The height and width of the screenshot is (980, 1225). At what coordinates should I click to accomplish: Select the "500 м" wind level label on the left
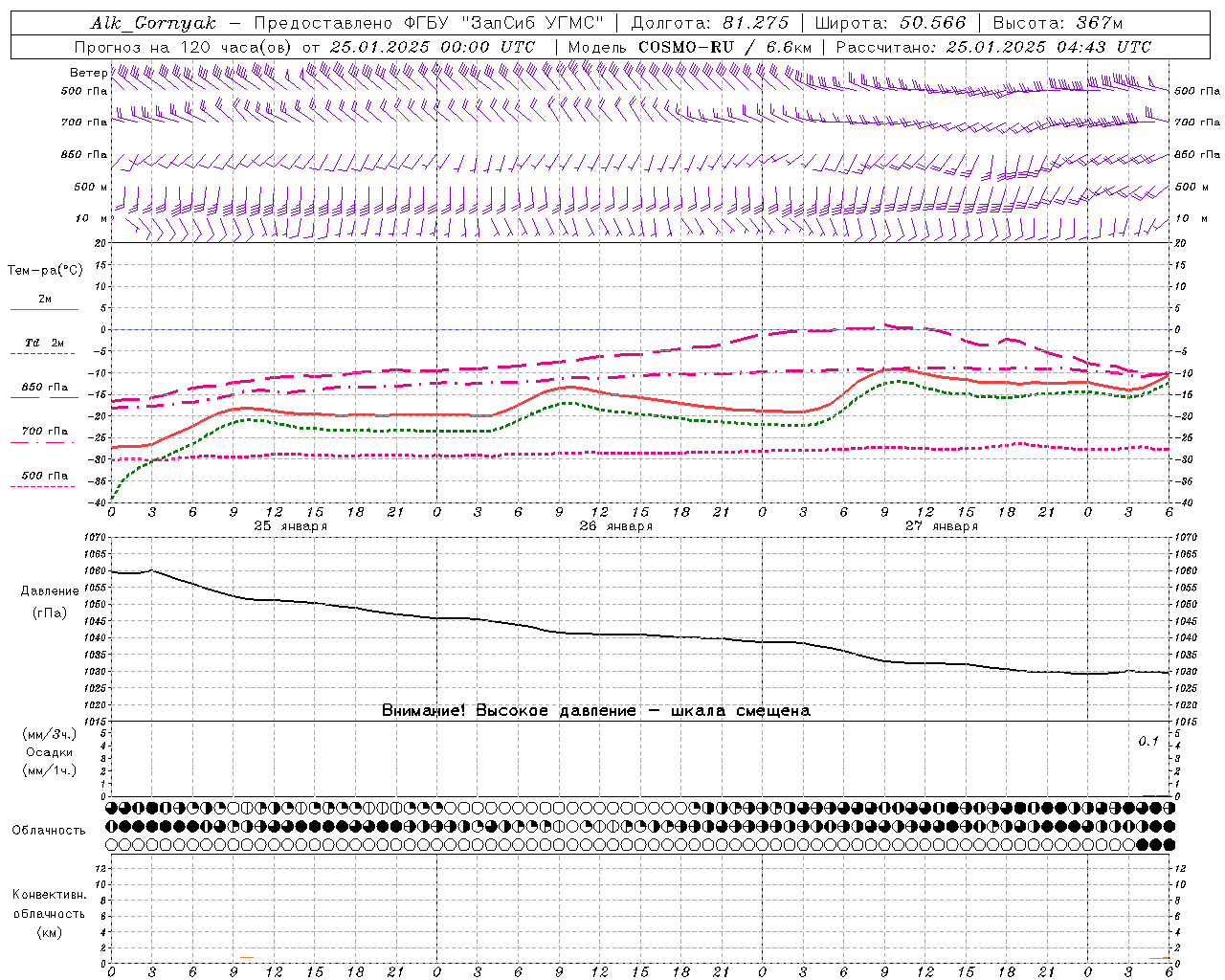click(91, 187)
